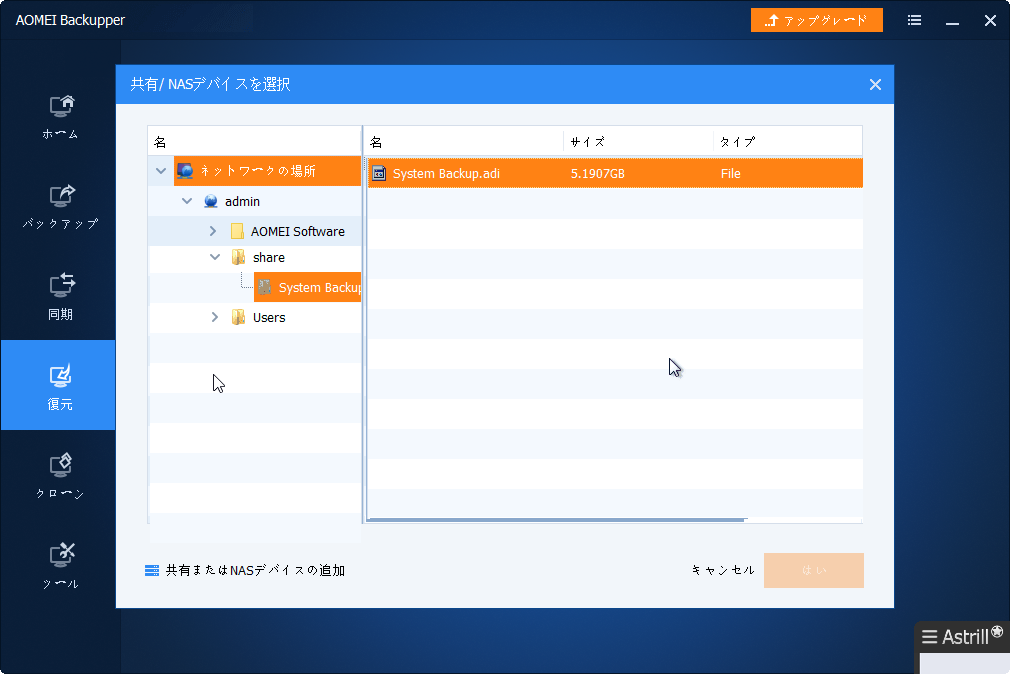This screenshot has height=674, width=1010.
Task: Collapse the share folder node
Action: click(215, 257)
